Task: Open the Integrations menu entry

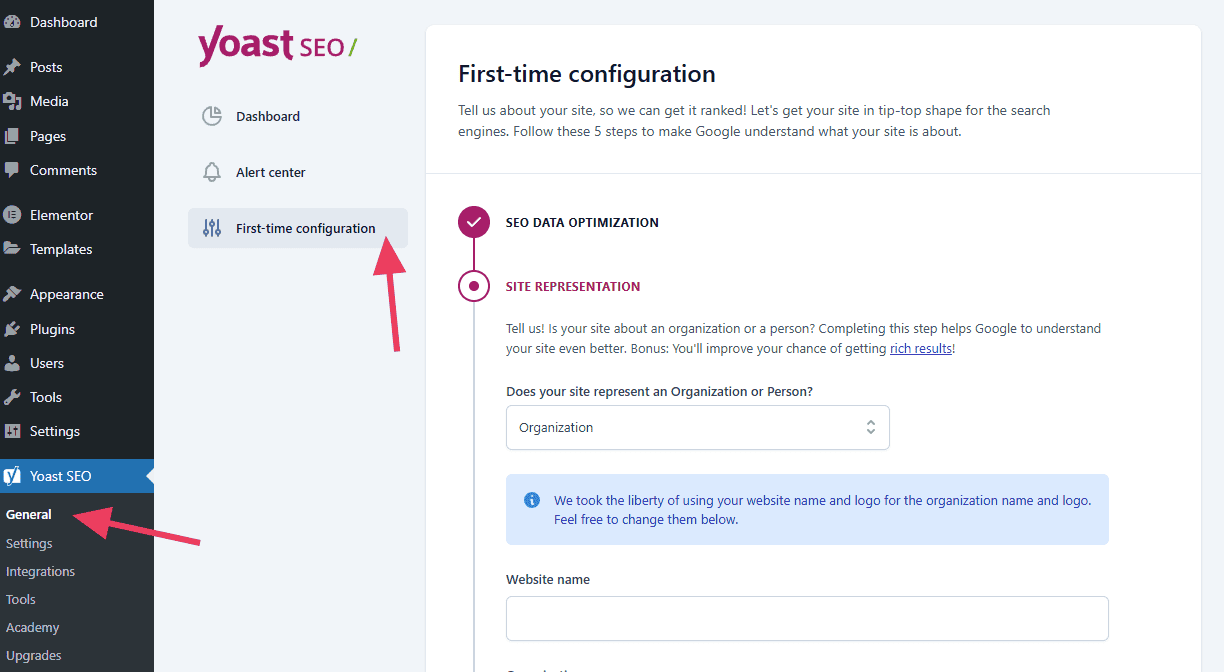Action: [x=40, y=571]
